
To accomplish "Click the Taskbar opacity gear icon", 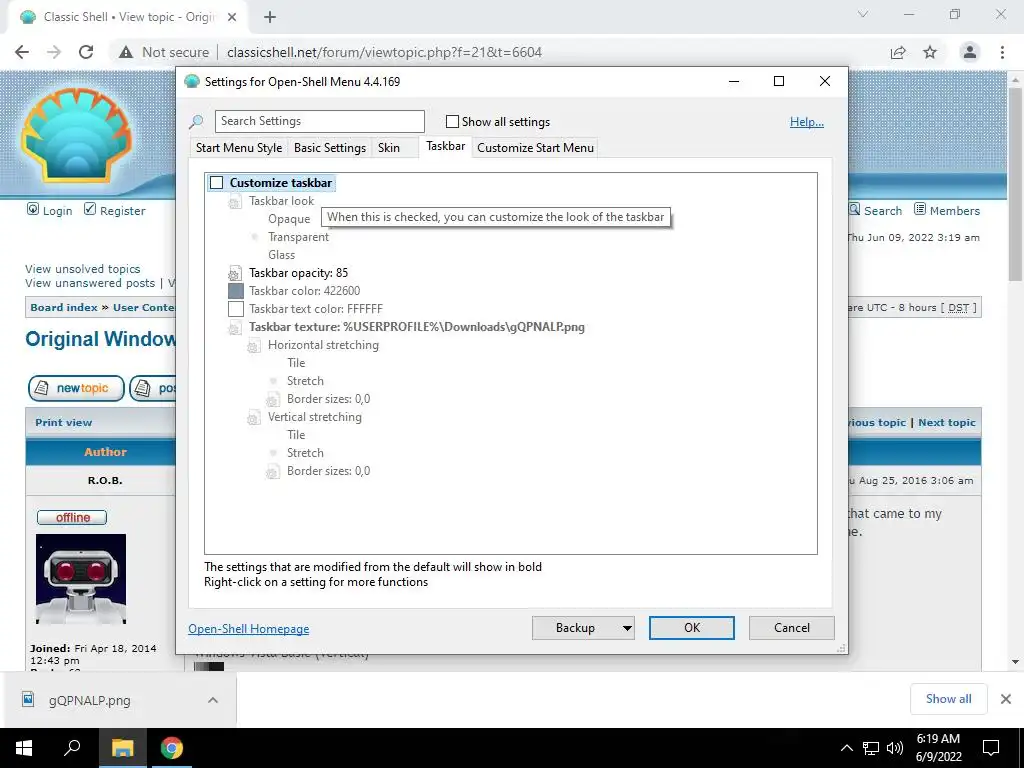I will [235, 274].
